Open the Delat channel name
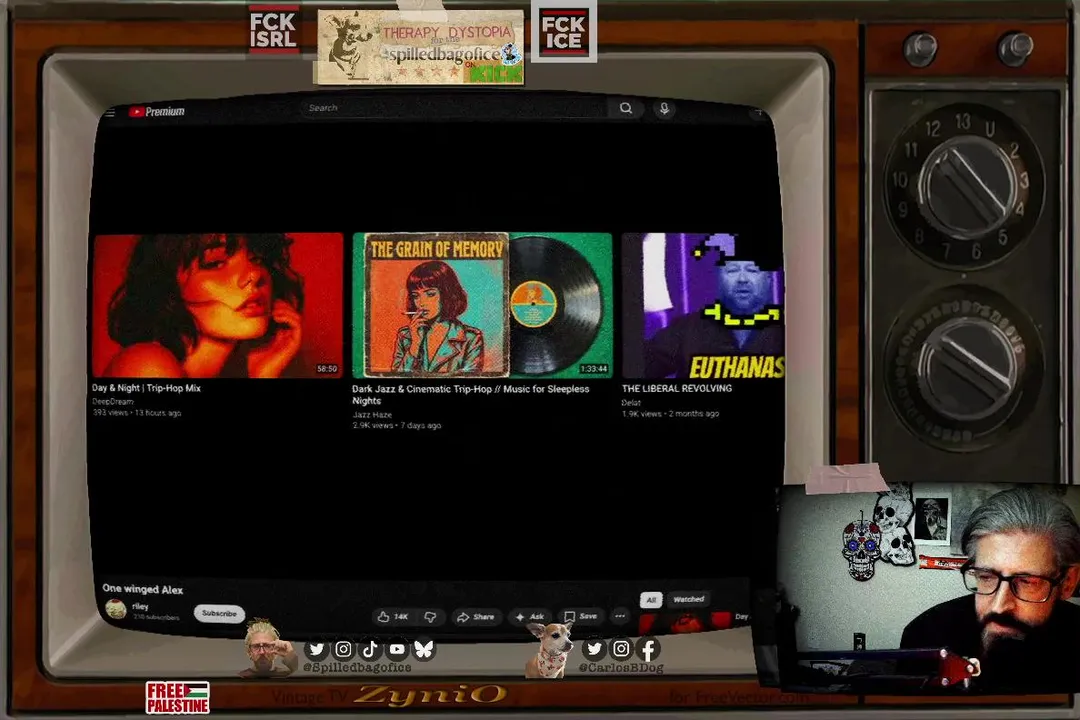 pyautogui.click(x=631, y=402)
